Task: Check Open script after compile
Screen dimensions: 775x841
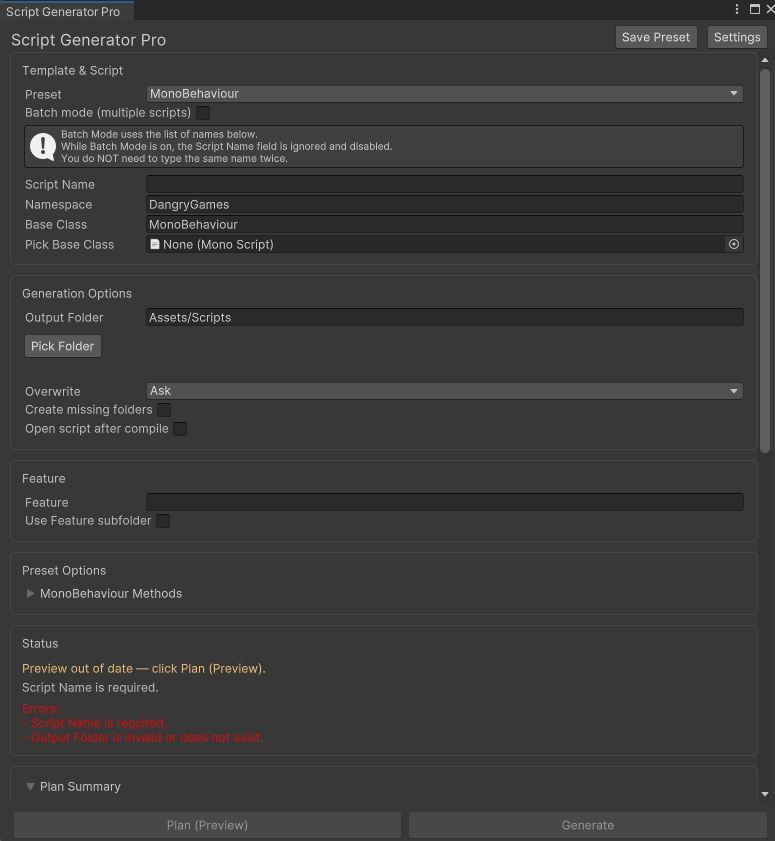Action: coord(180,429)
